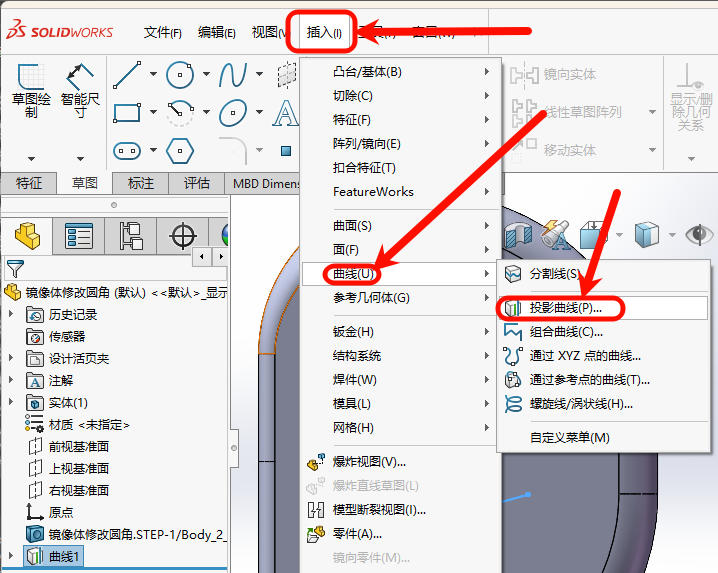Choose the Spline curve tool
718x573 pixels.
233,75
